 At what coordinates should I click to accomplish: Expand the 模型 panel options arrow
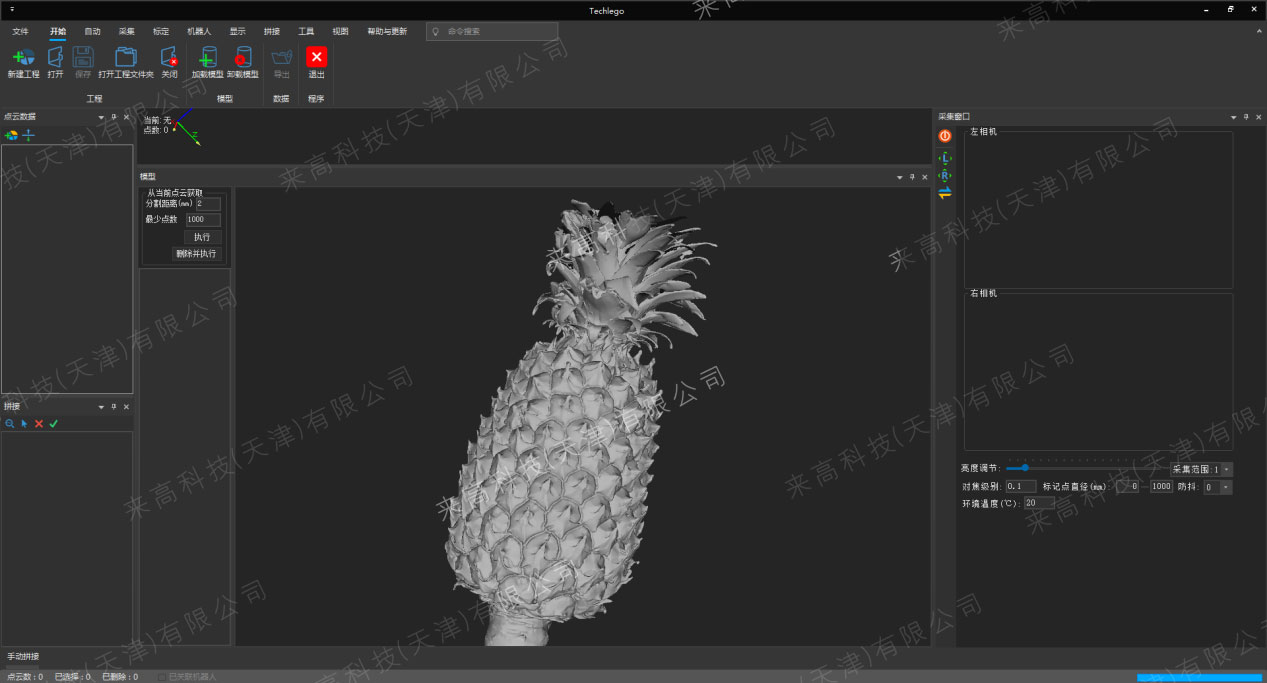click(899, 177)
